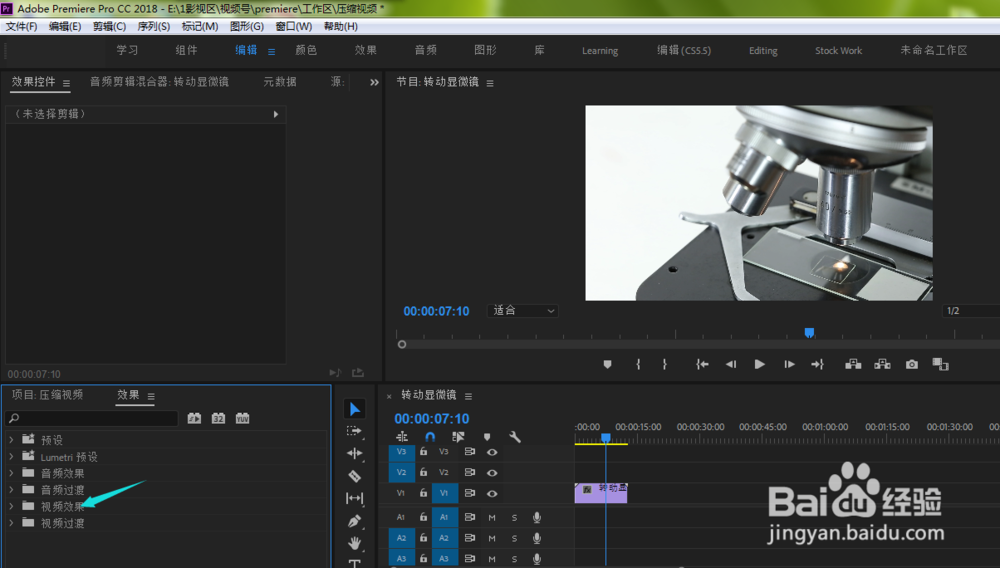Mute audio track A1
The image size is (1000, 568).
pyautogui.click(x=492, y=518)
